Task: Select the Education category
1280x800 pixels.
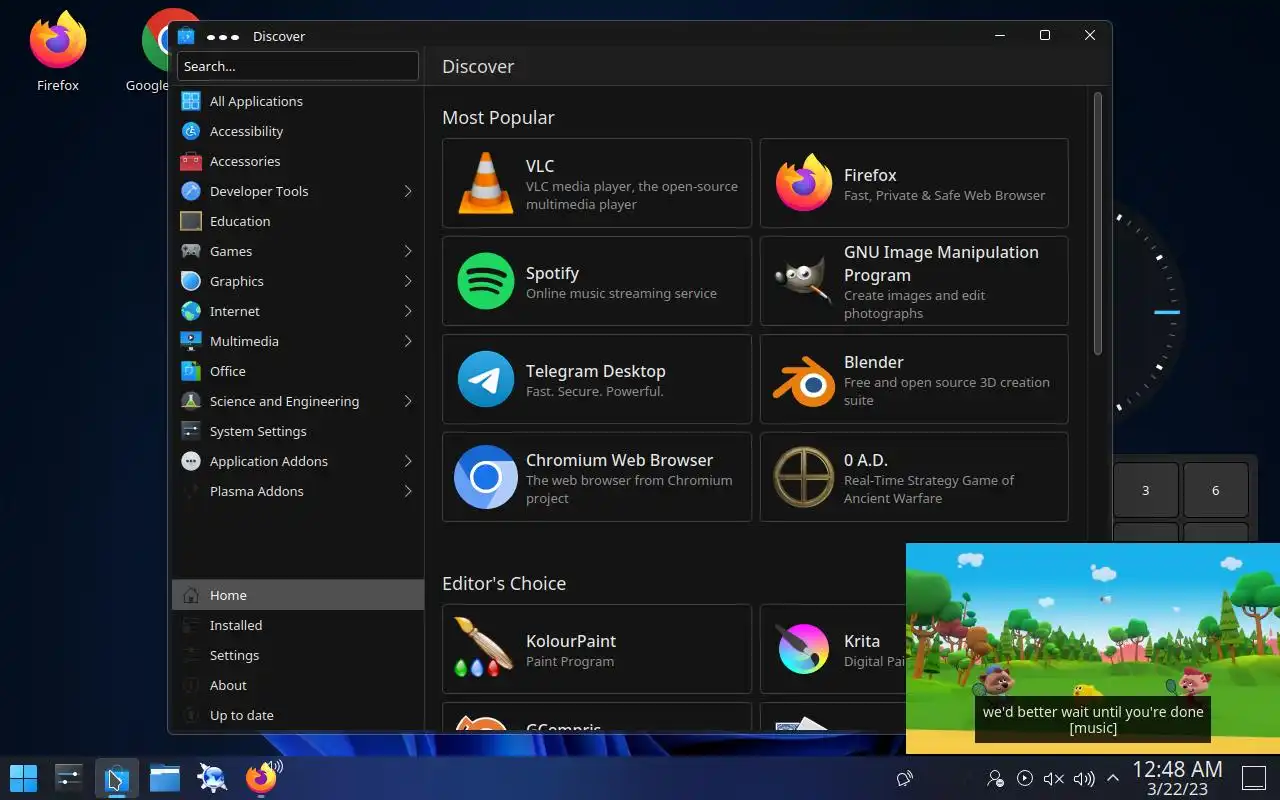Action: [x=298, y=221]
